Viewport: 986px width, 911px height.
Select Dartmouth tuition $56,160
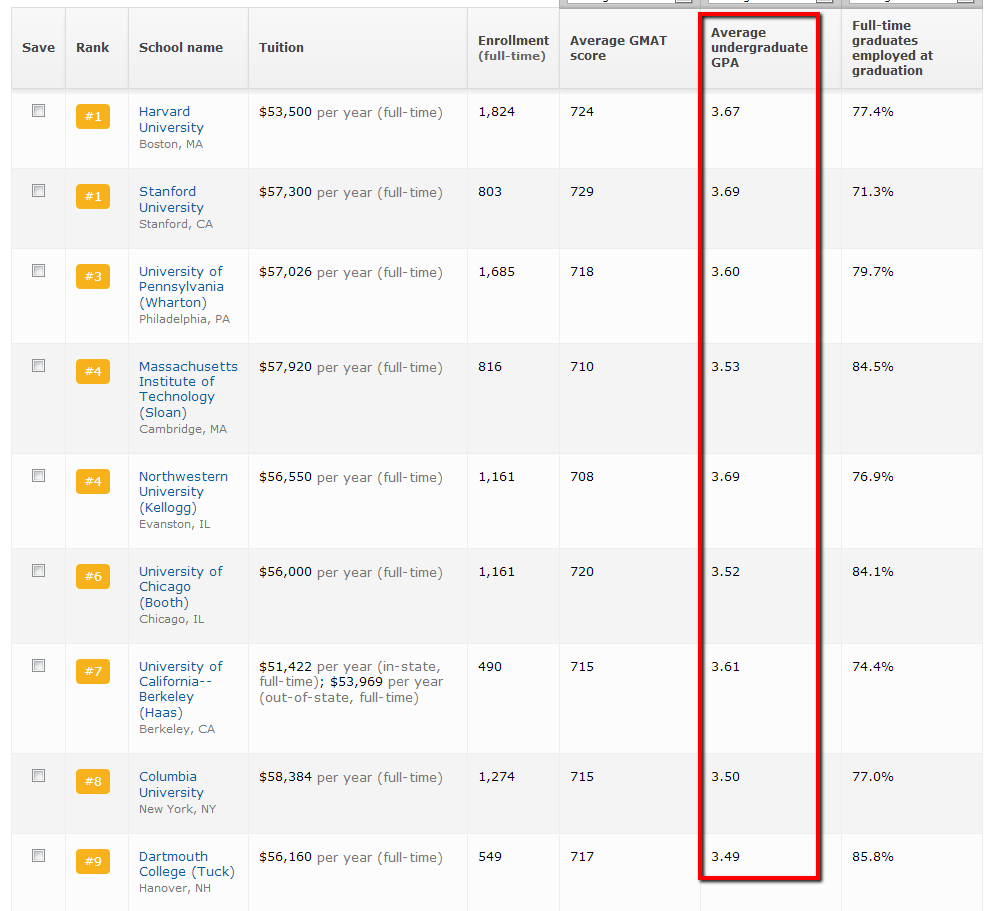(285, 856)
